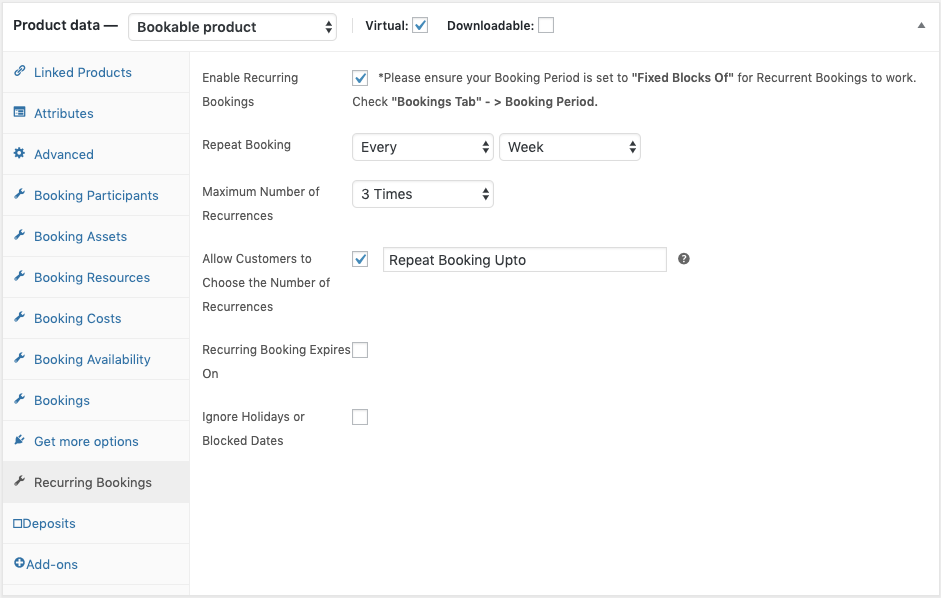Screen dimensions: 941x598
Task: Open the Booking Availability tab
Action: [x=96, y=359]
